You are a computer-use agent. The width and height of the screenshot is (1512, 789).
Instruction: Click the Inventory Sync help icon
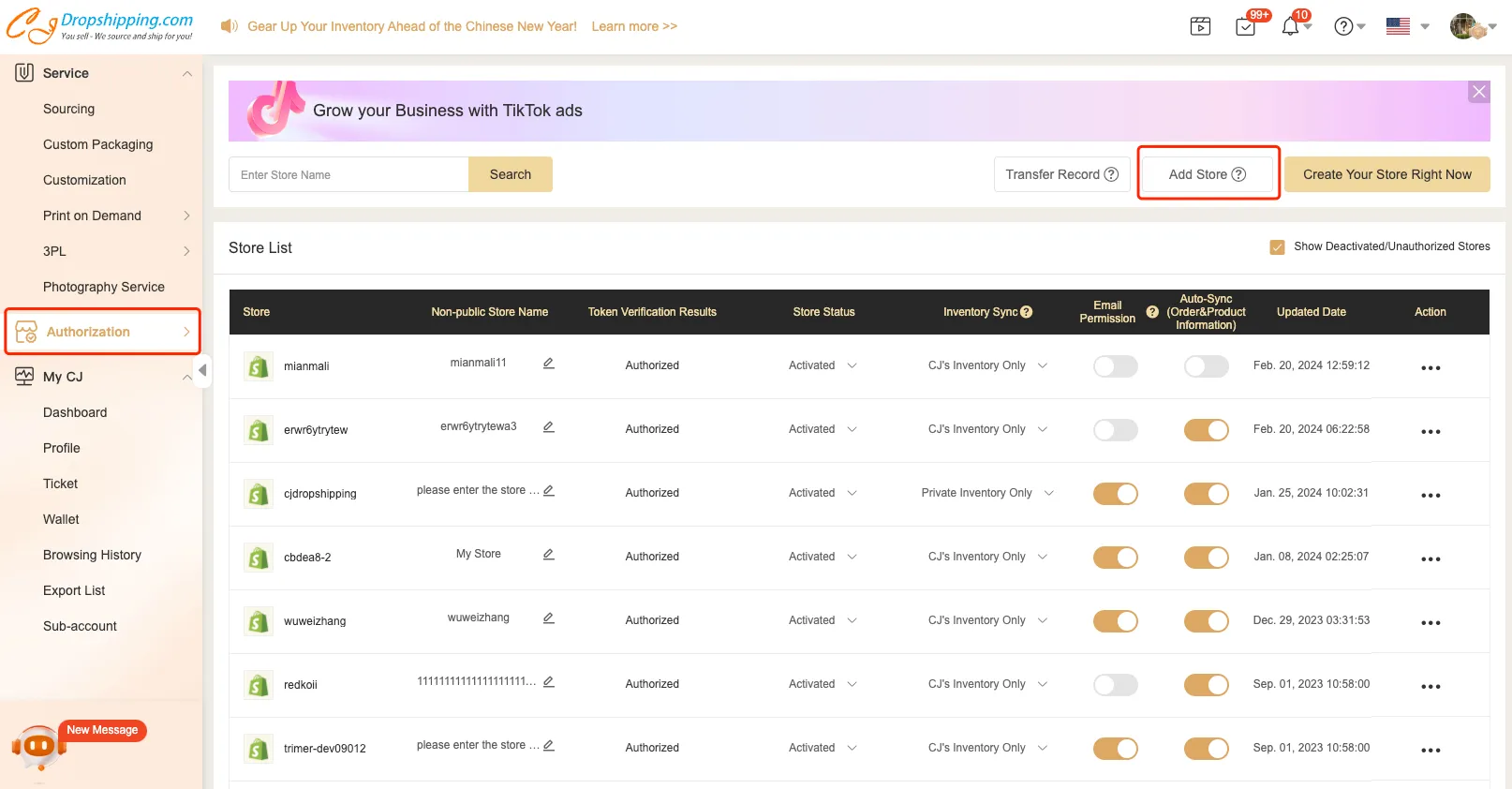(x=1027, y=312)
